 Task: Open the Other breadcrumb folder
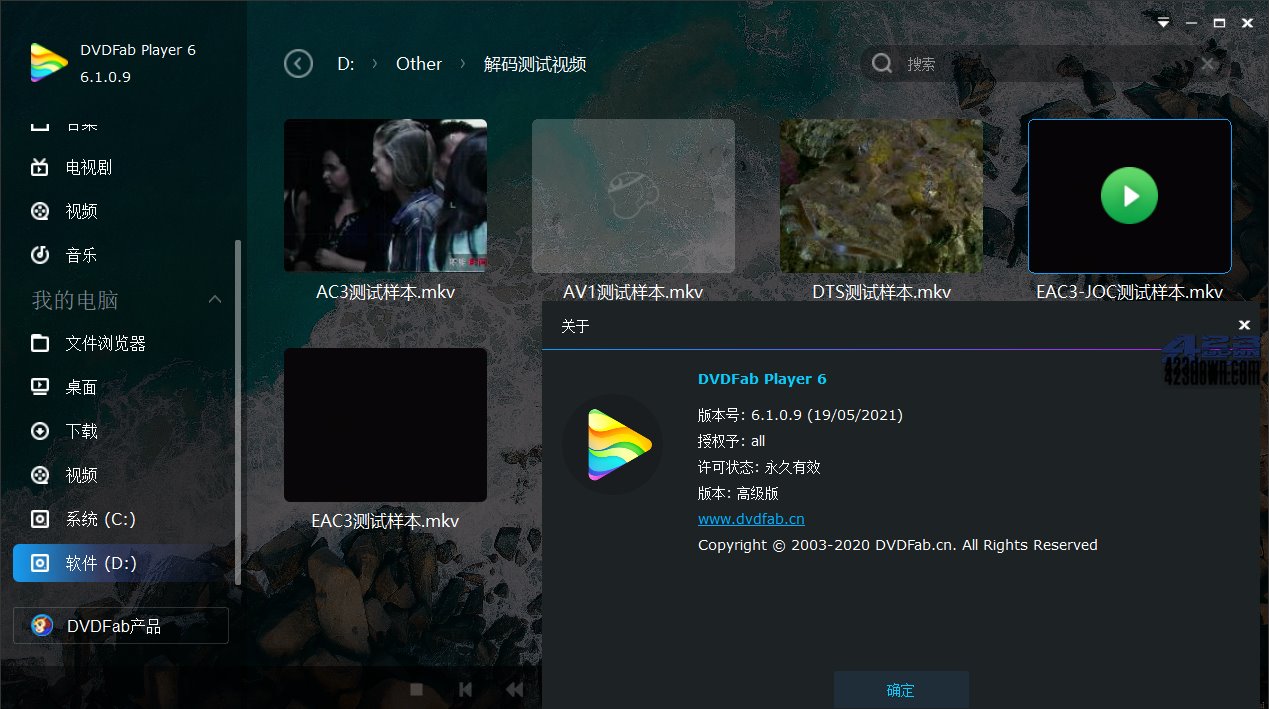pos(418,63)
